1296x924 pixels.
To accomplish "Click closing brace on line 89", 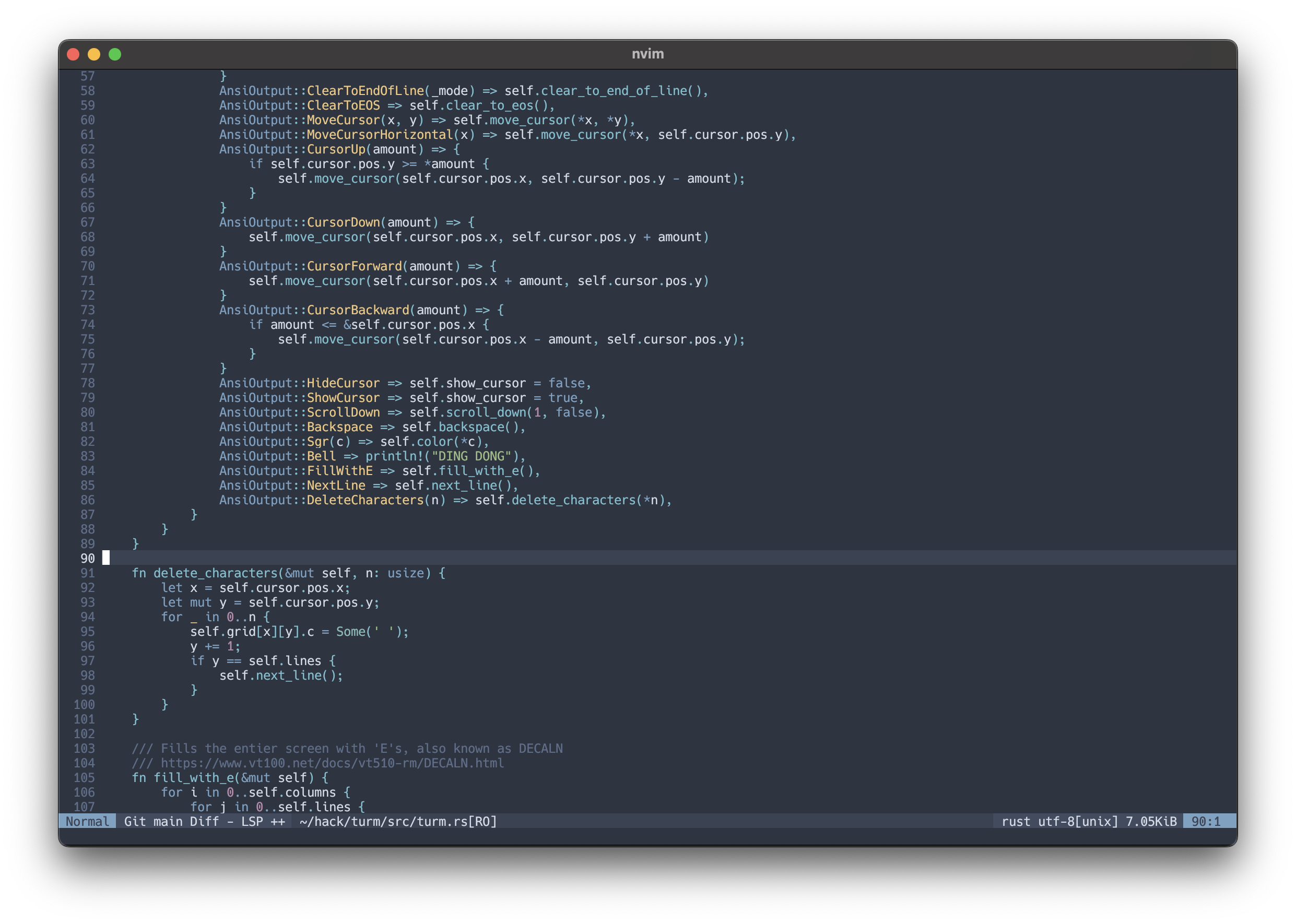I will 135,543.
